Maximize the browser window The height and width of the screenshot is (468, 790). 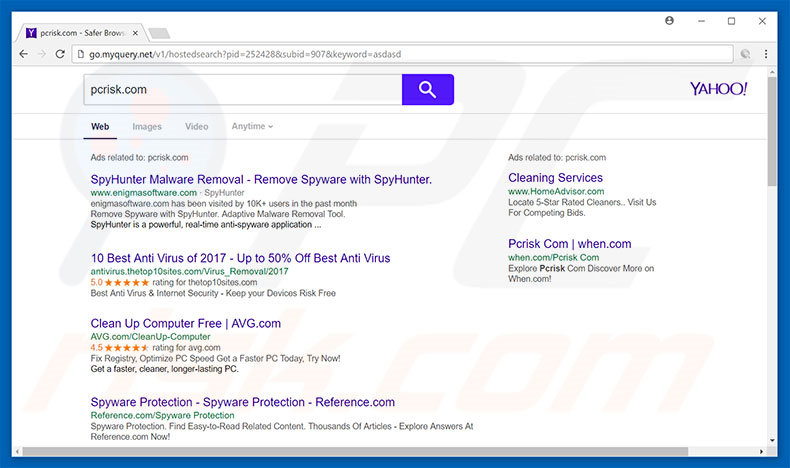tap(731, 21)
